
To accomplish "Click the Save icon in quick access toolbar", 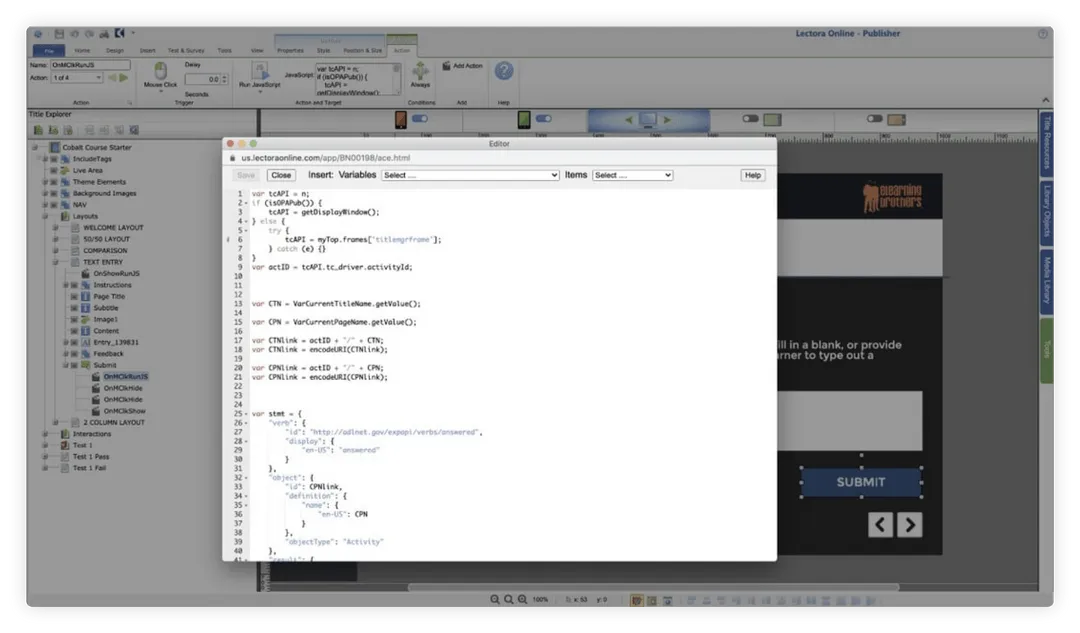I will [x=59, y=33].
